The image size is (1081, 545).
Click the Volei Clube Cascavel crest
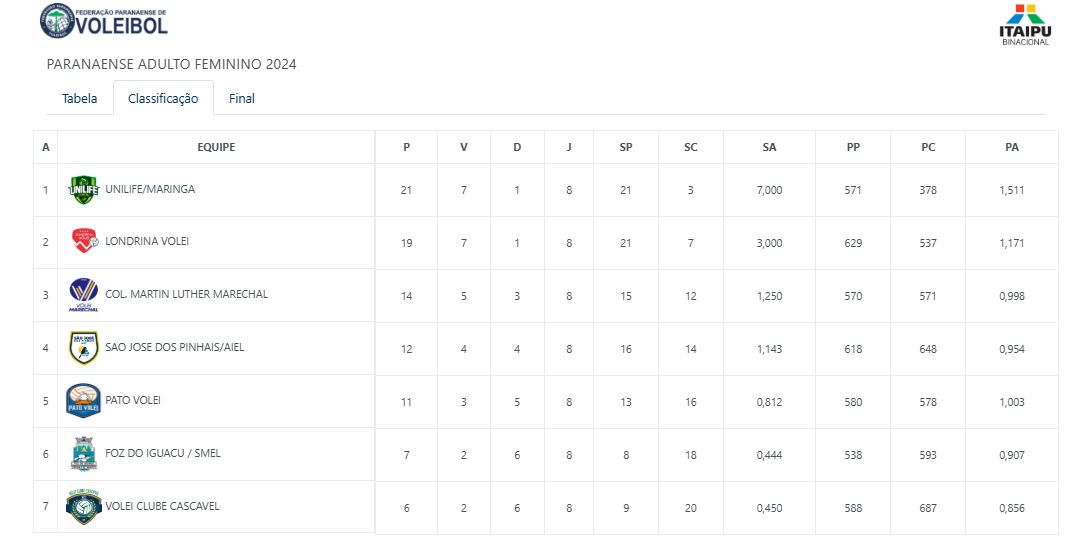(x=83, y=507)
